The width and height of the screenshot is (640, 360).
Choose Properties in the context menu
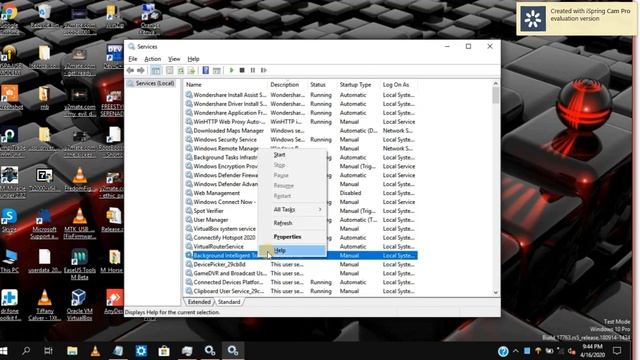292,237
